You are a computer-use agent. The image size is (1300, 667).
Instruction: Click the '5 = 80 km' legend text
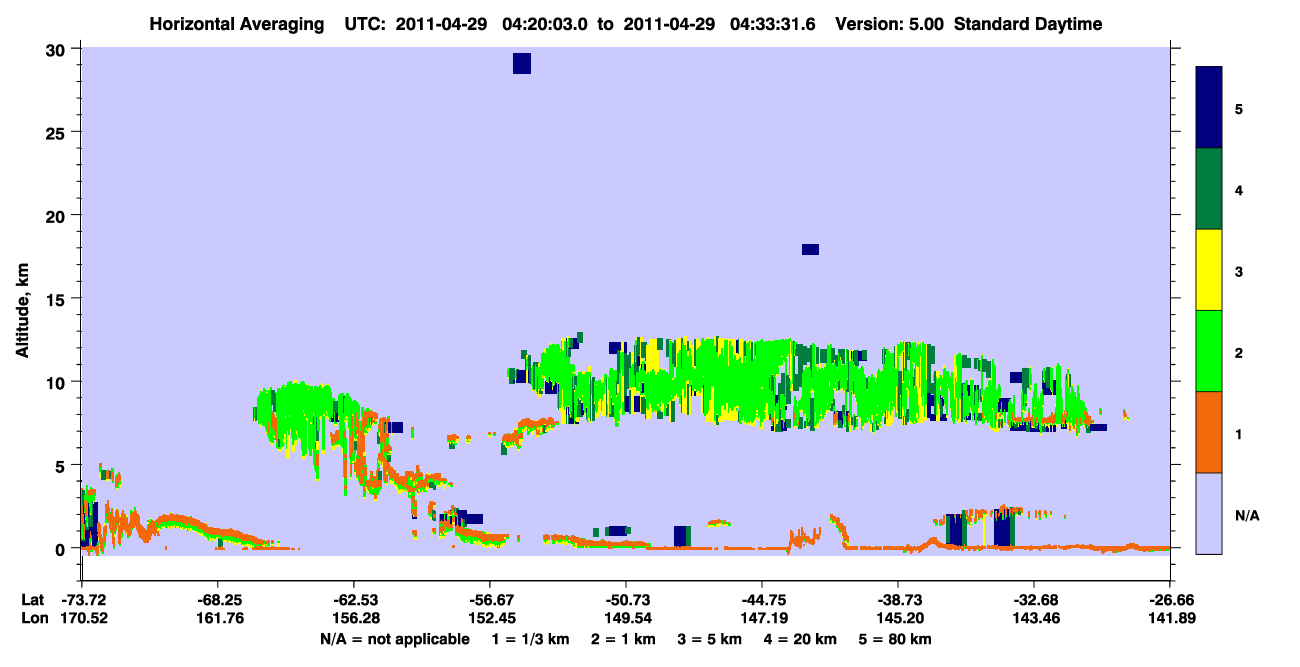click(896, 639)
